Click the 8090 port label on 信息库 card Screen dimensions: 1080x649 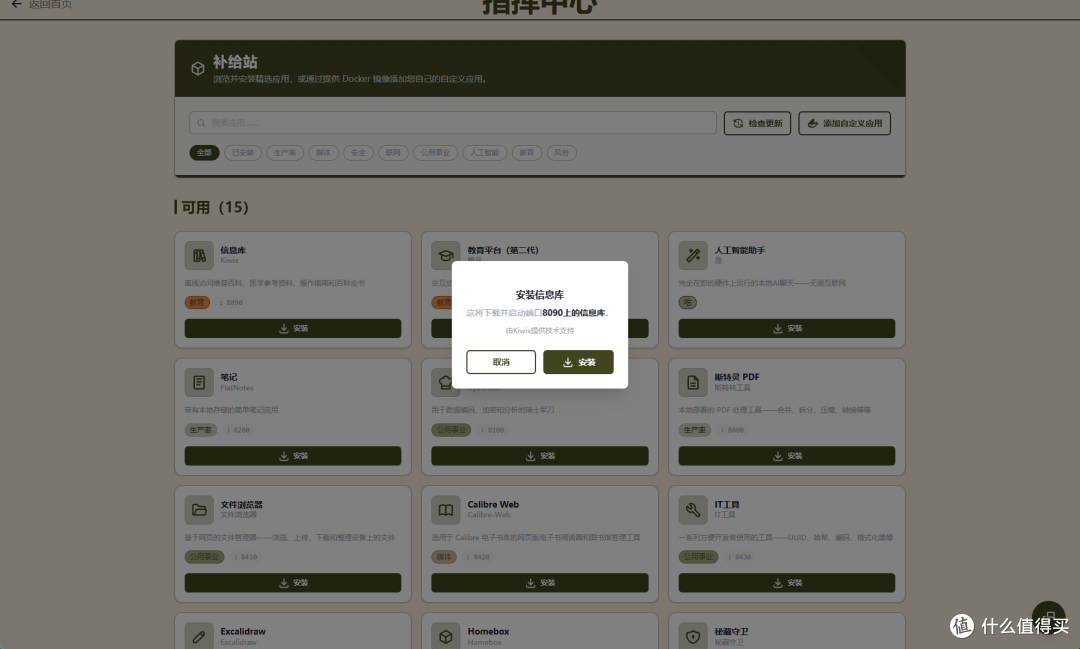coord(232,302)
